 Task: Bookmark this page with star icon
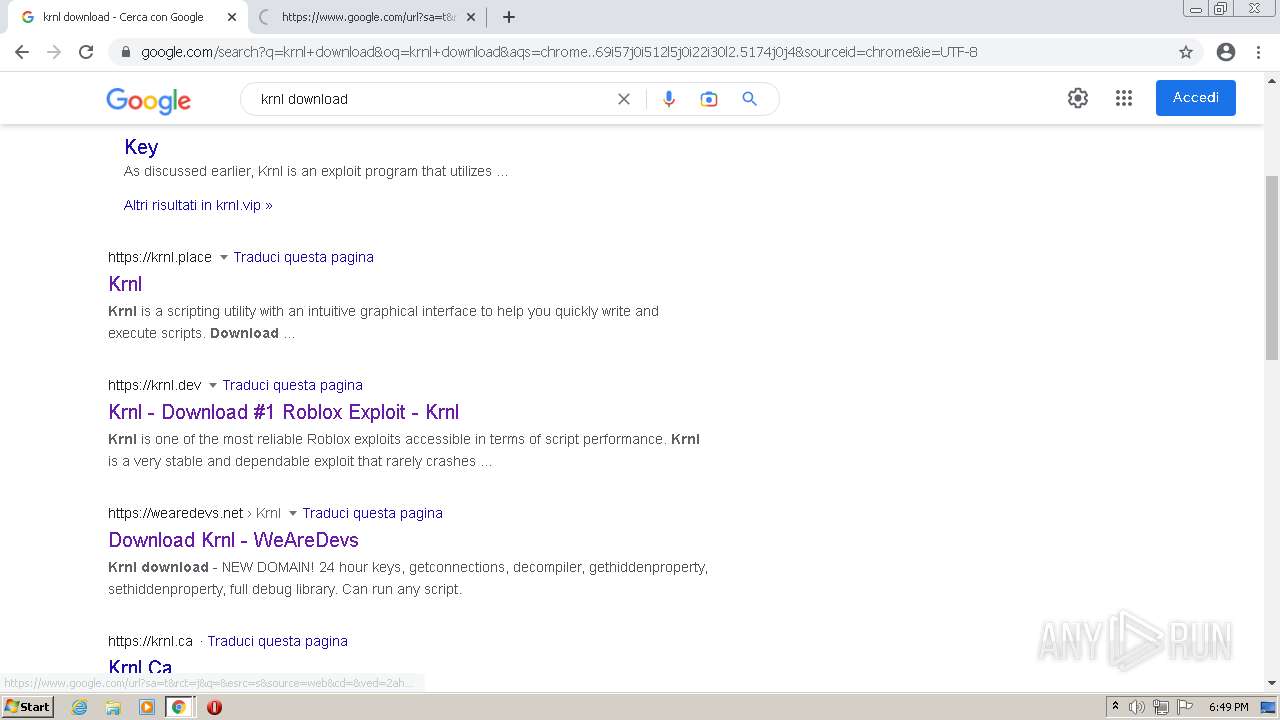point(1186,52)
